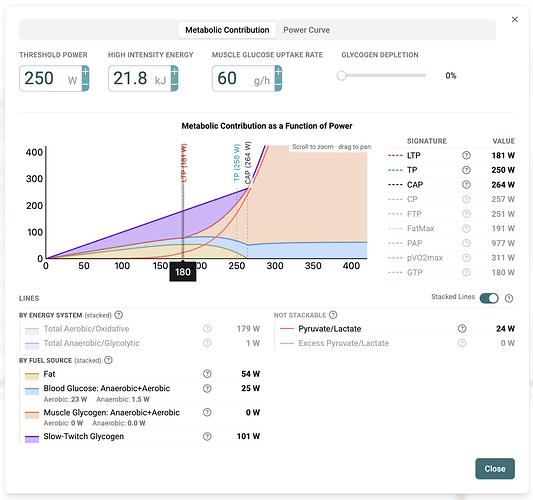Screen dimensions: 533x500
Task: Open help icon for TP signature
Action: (466, 170)
